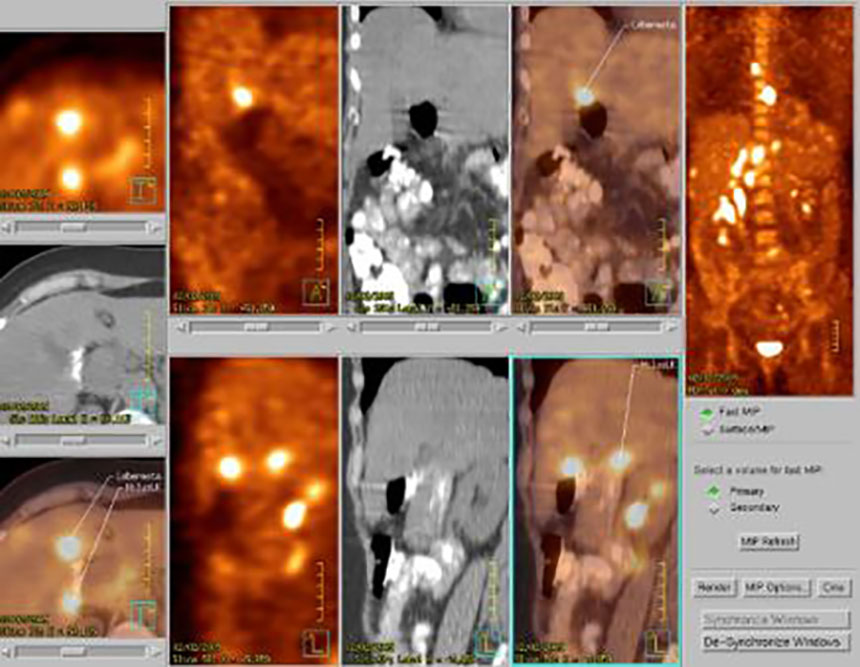
Task: Step axial fused slice forward with right arrow
Action: point(155,652)
